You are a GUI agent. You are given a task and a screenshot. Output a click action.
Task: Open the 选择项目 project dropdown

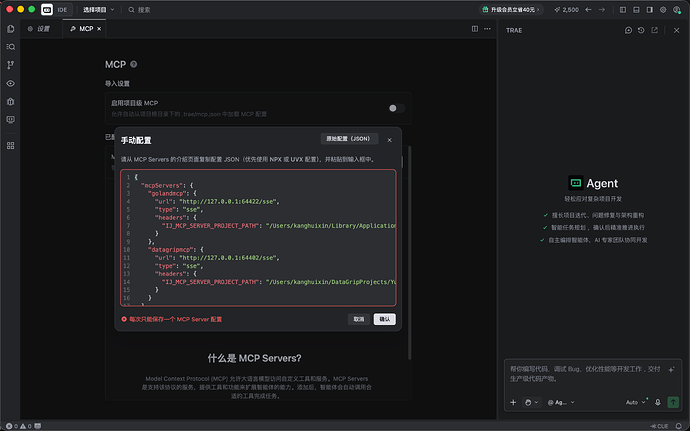98,10
